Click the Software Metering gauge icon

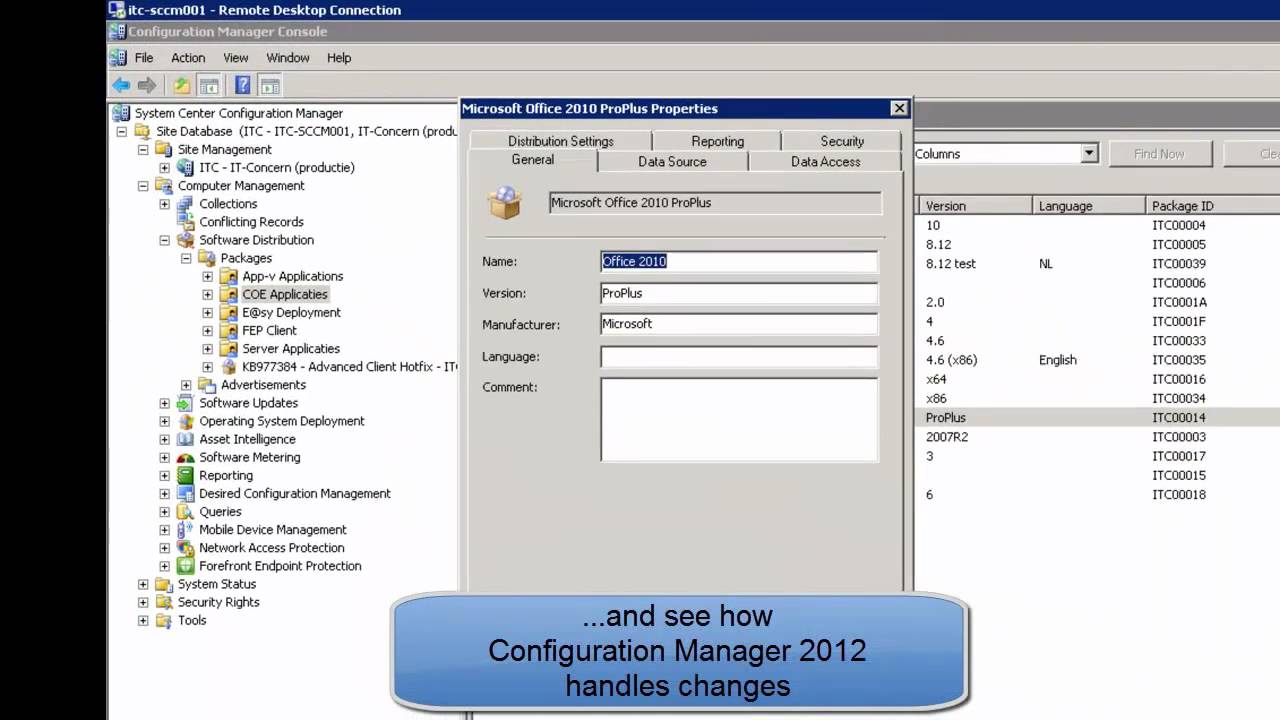click(185, 457)
